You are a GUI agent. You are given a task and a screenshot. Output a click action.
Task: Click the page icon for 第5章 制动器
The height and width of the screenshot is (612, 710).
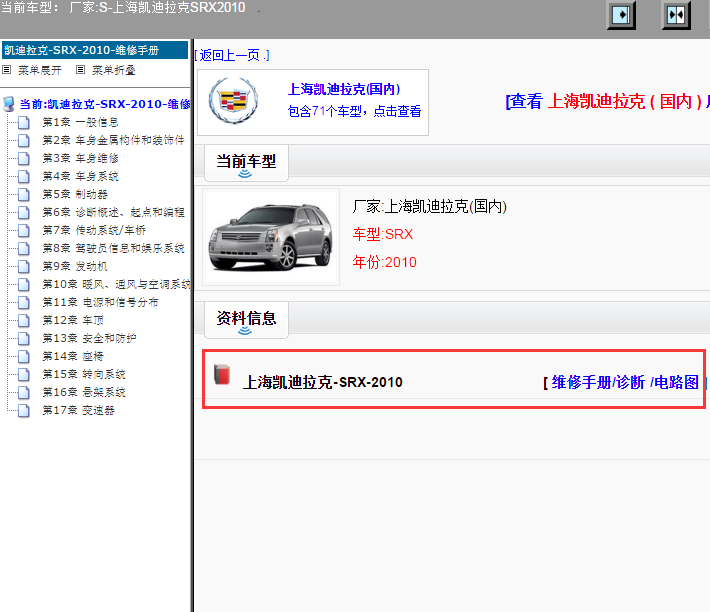(x=24, y=194)
